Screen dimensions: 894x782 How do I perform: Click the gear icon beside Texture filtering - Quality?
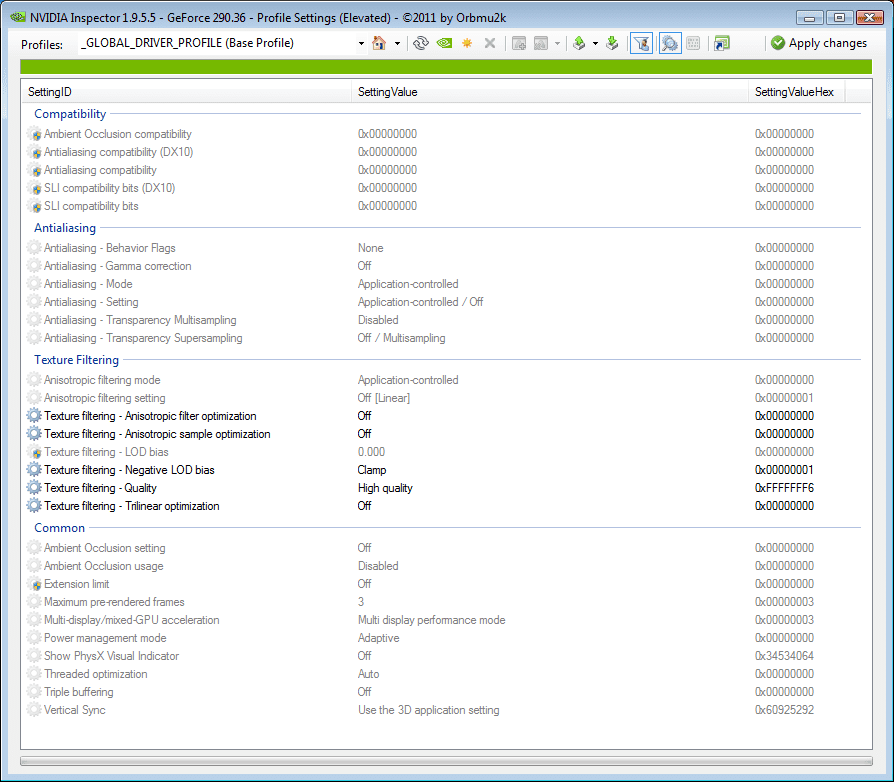tap(35, 488)
